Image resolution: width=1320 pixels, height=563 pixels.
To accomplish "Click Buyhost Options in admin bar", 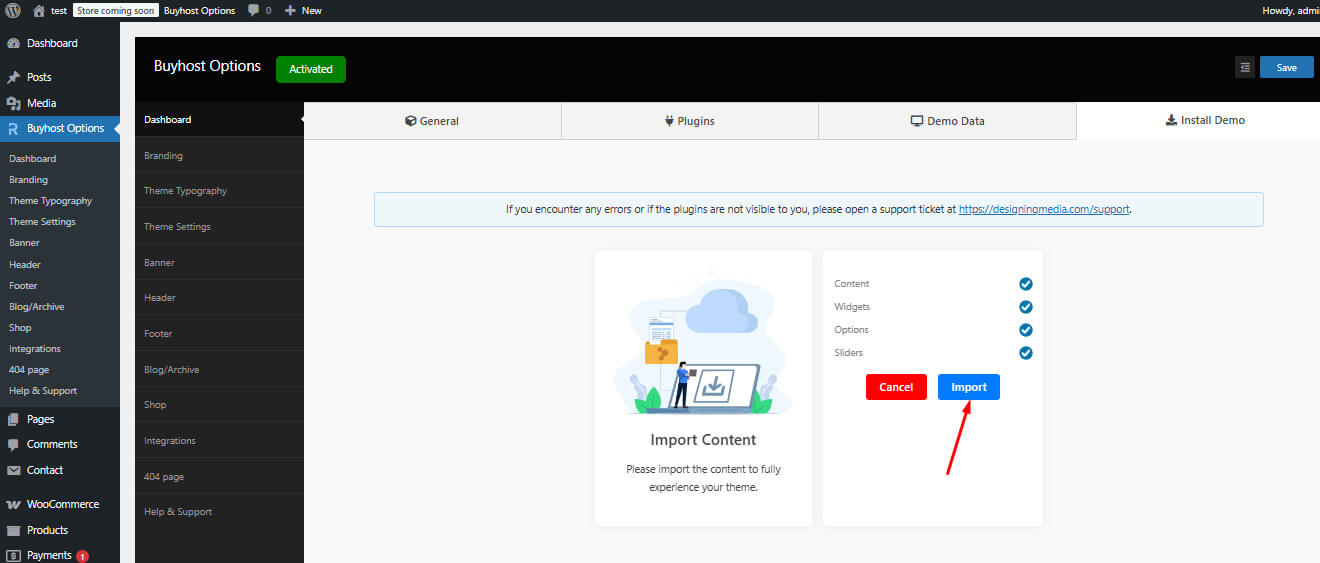I will (200, 10).
